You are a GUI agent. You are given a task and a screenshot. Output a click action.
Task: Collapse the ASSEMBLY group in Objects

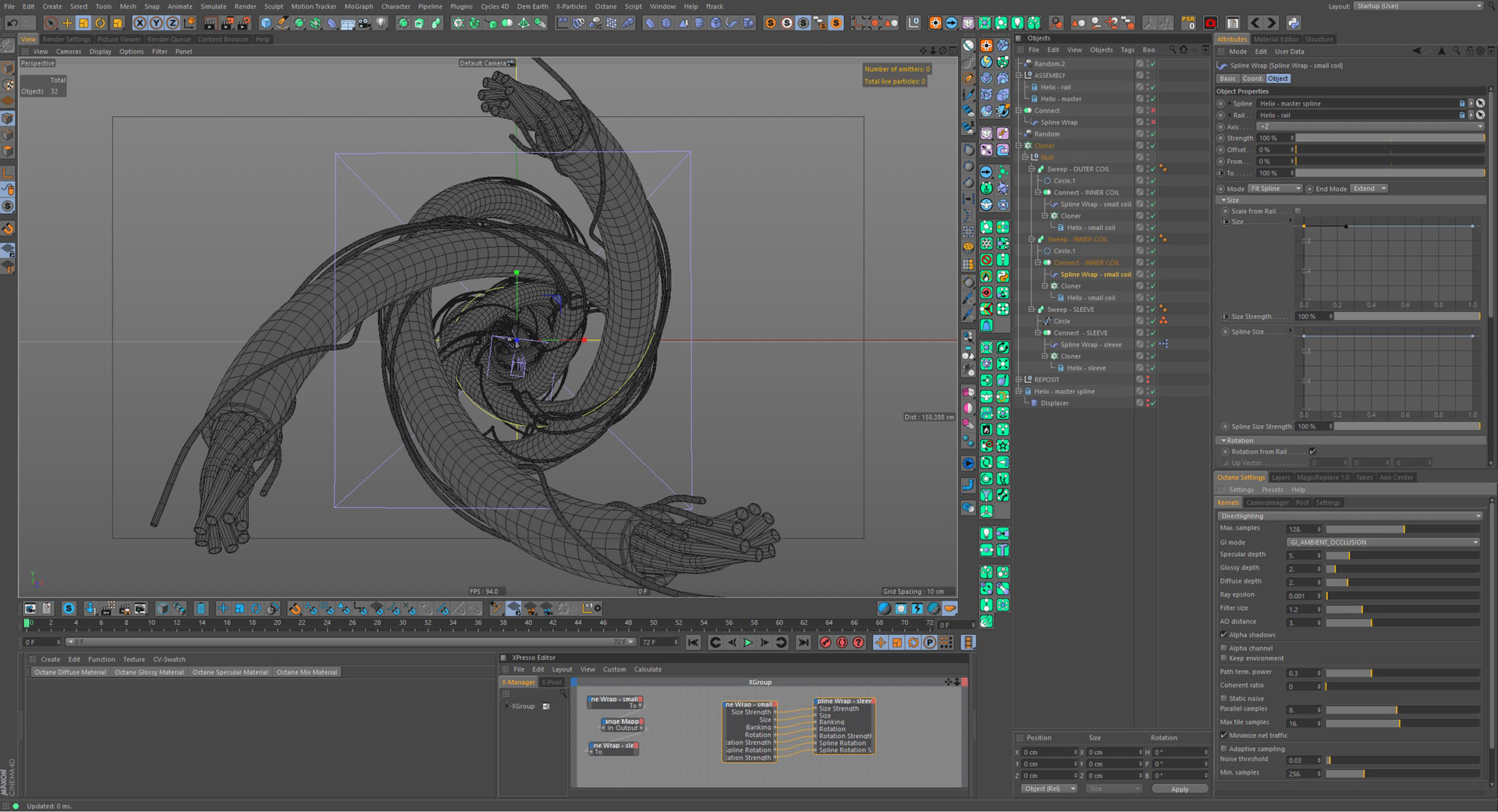tap(1019, 76)
